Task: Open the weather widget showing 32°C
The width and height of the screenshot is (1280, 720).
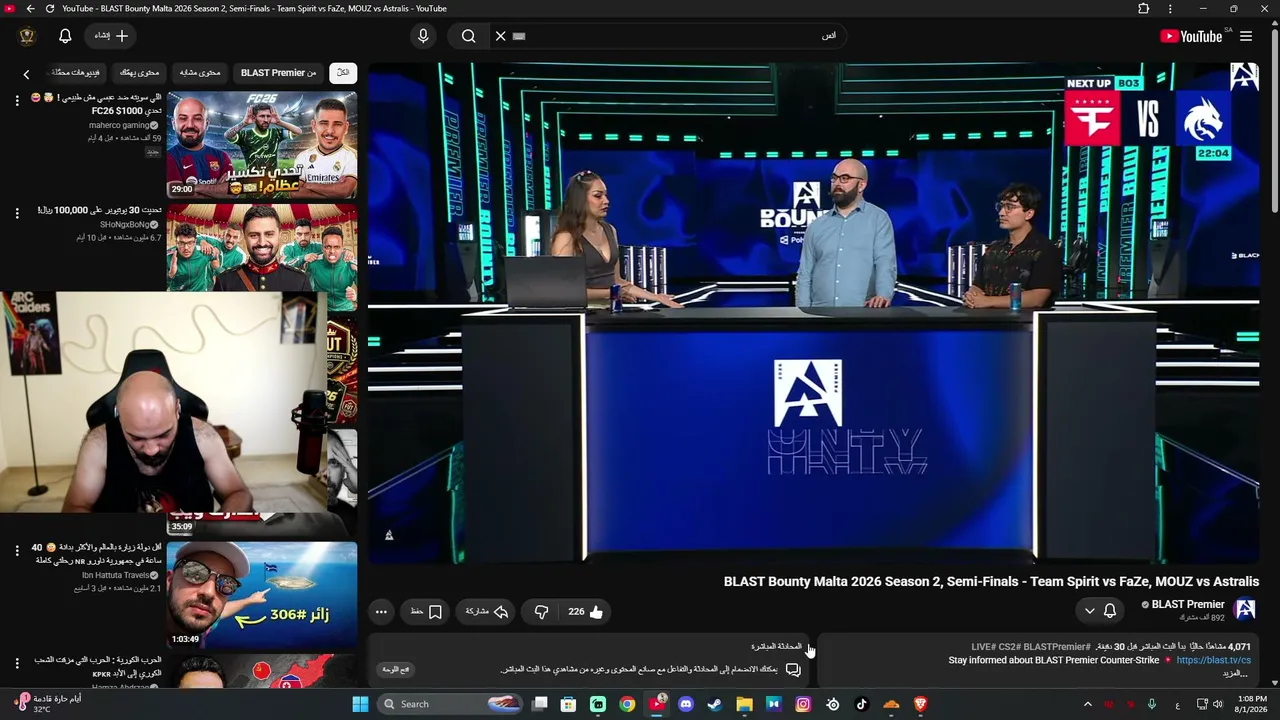Action: click(50, 704)
